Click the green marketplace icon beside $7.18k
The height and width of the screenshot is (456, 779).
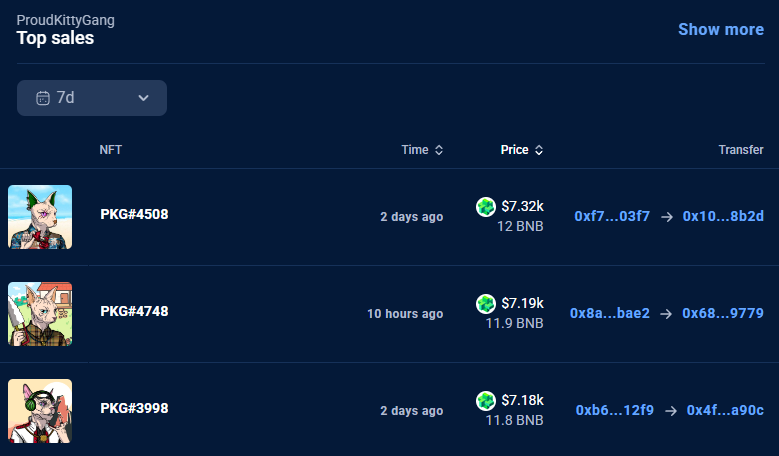pyautogui.click(x=486, y=400)
